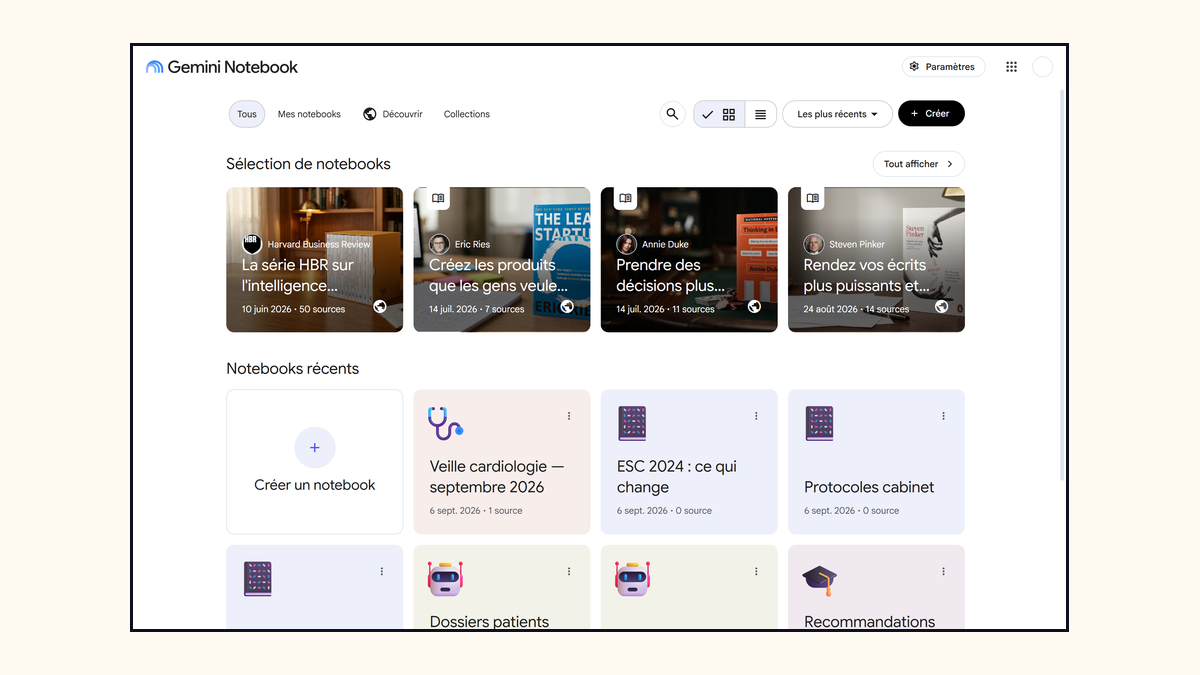This screenshot has height=675, width=1200.
Task: Click Tout afficher button
Action: 918,164
